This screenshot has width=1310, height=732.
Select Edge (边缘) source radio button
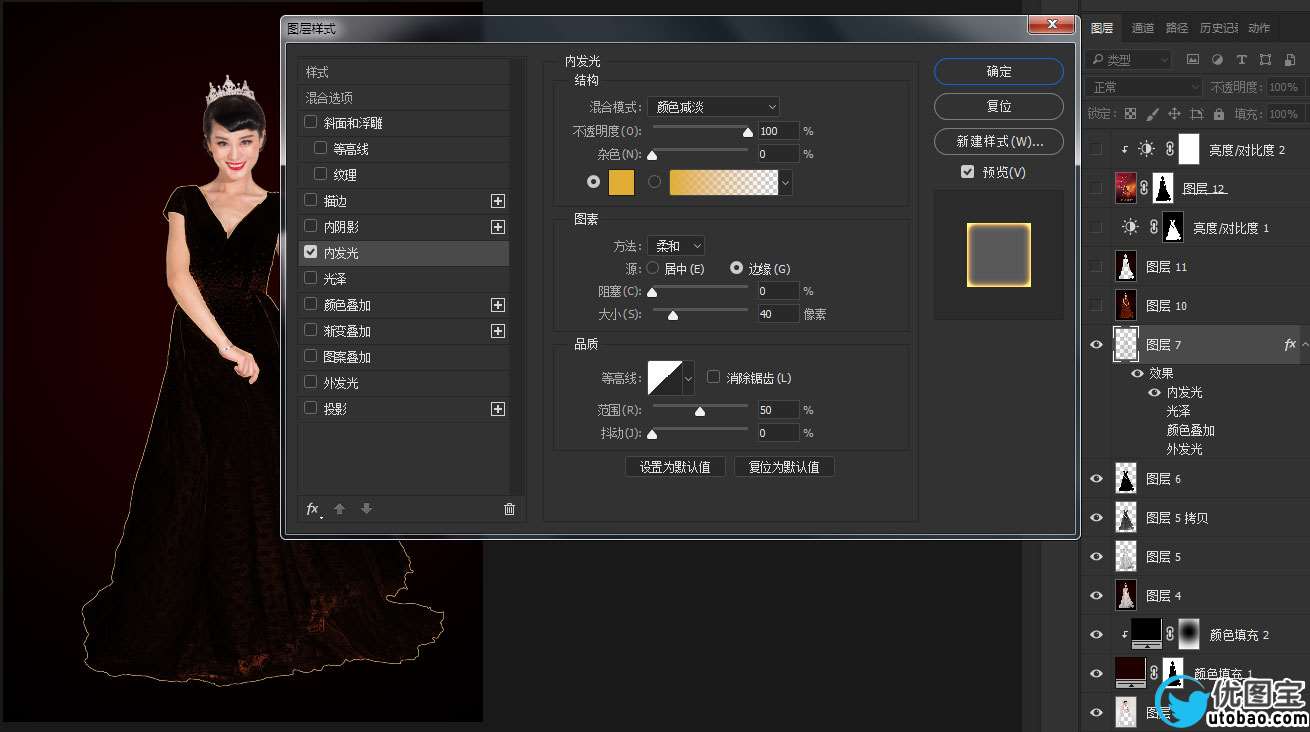pyautogui.click(x=737, y=268)
